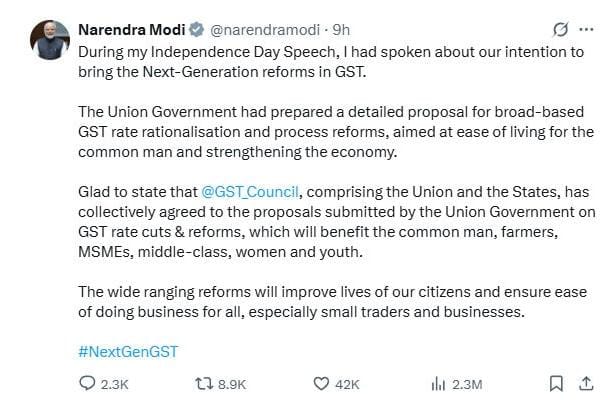This screenshot has height=400, width=615.
Task: Like the tweet with the heart icon
Action: (321, 383)
